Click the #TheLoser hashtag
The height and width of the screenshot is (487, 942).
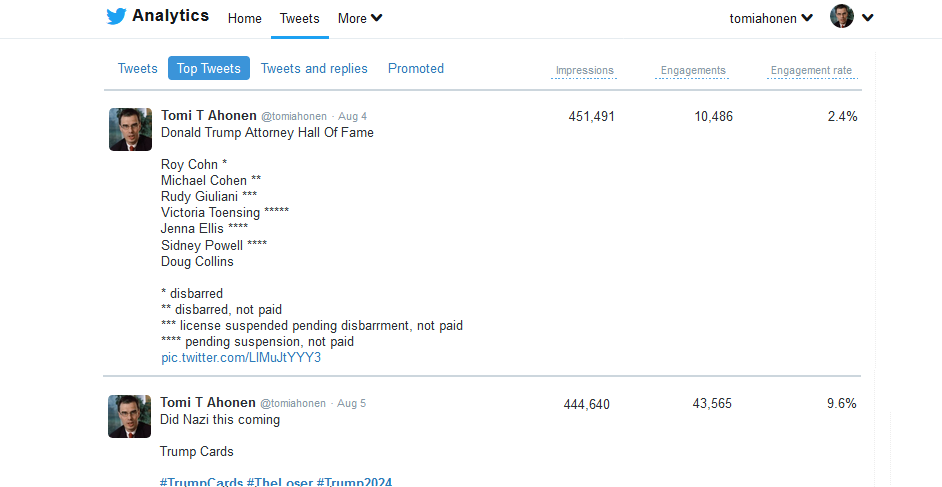coord(280,482)
